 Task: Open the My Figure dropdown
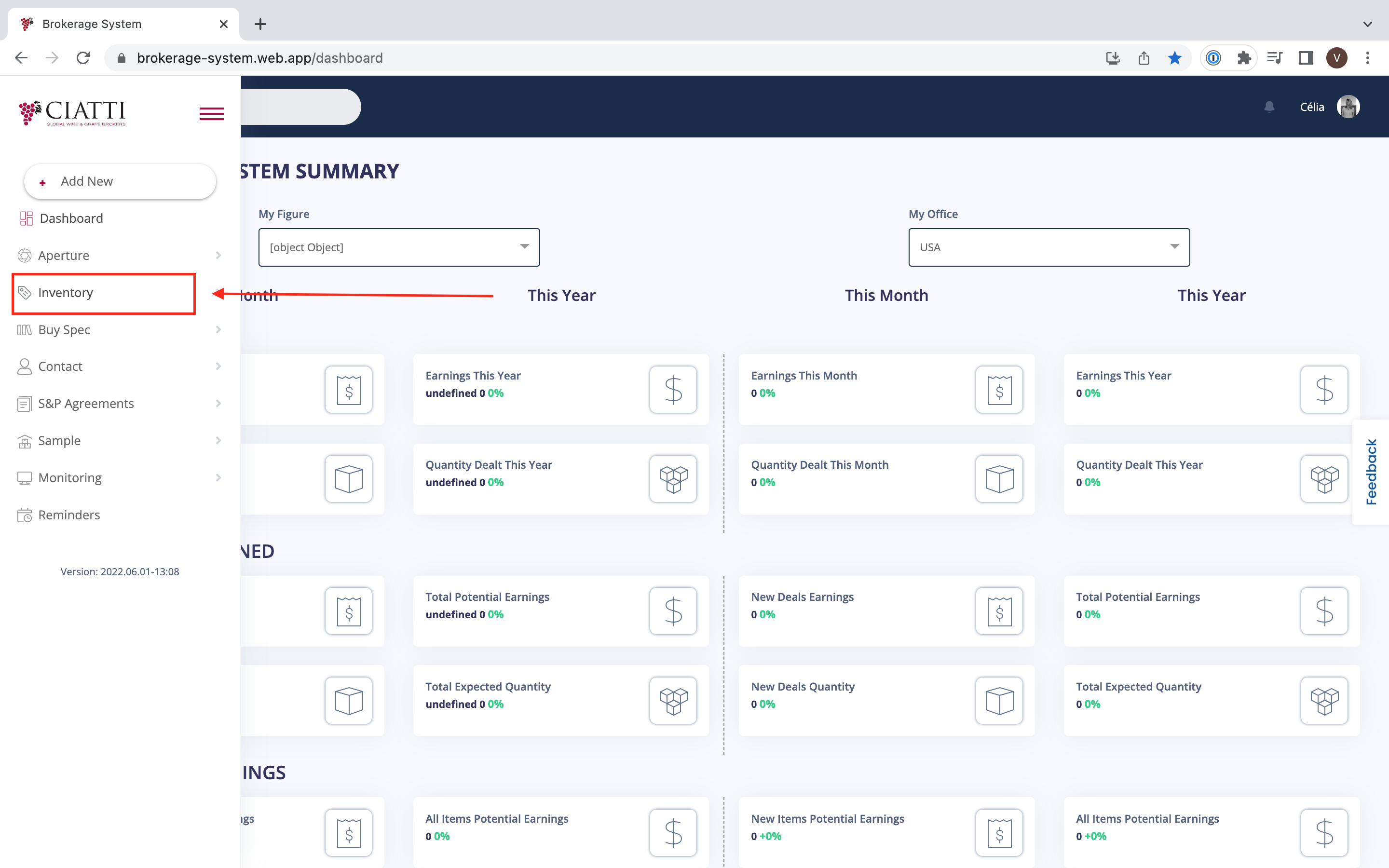pyautogui.click(x=399, y=247)
